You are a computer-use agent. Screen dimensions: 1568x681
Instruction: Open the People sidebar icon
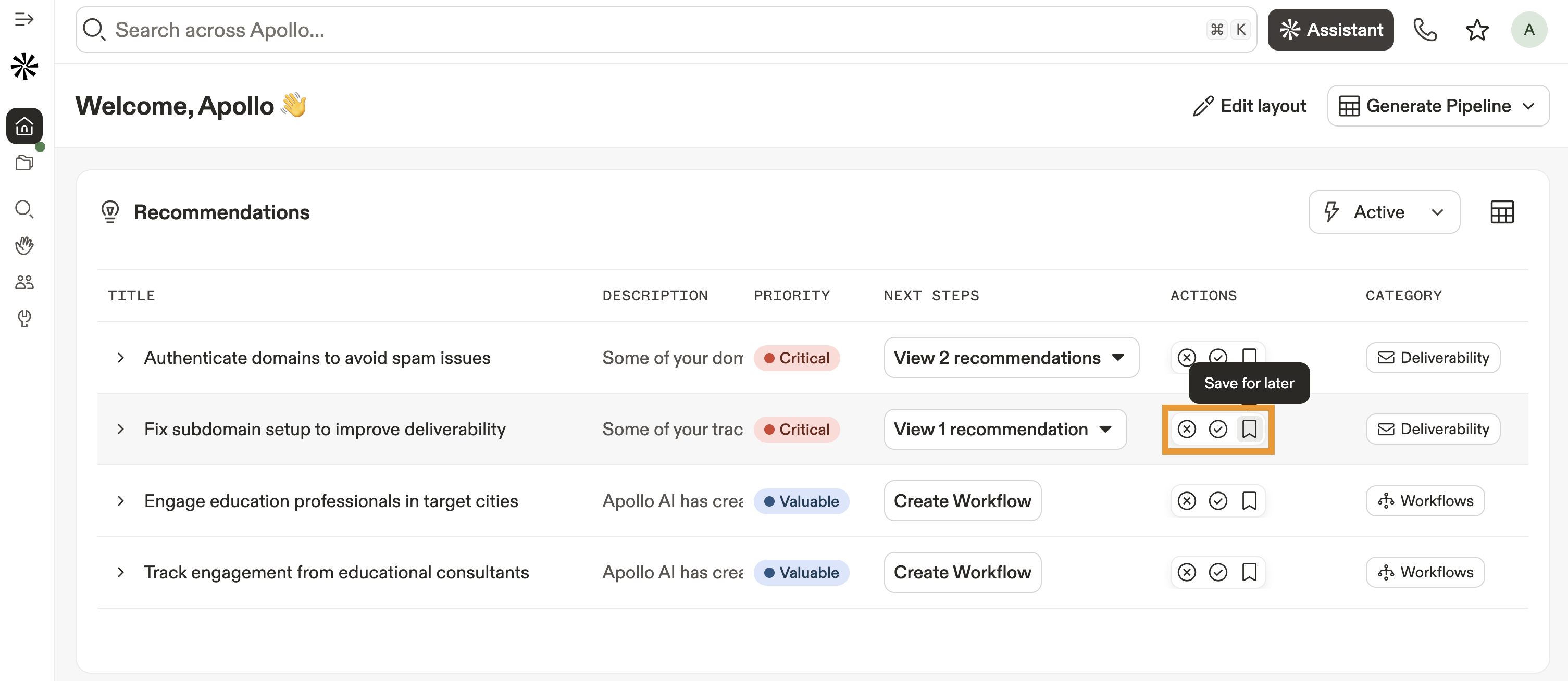click(x=24, y=282)
